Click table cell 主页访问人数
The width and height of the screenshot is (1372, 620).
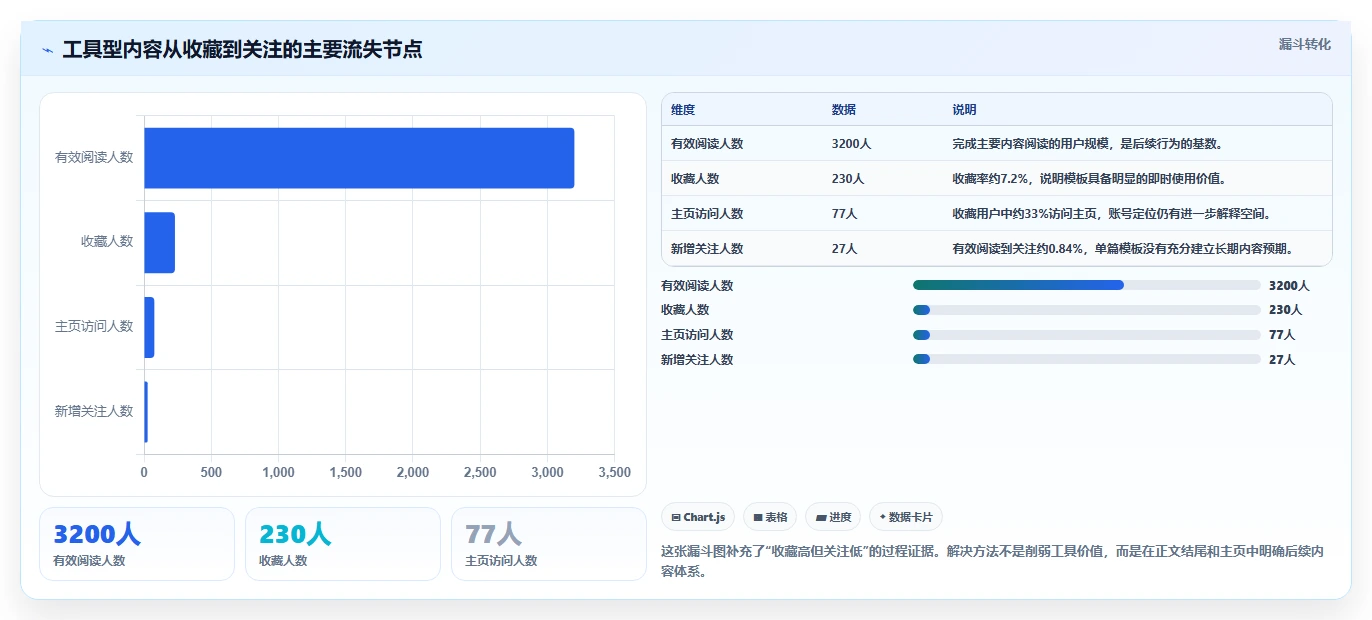[x=707, y=214]
